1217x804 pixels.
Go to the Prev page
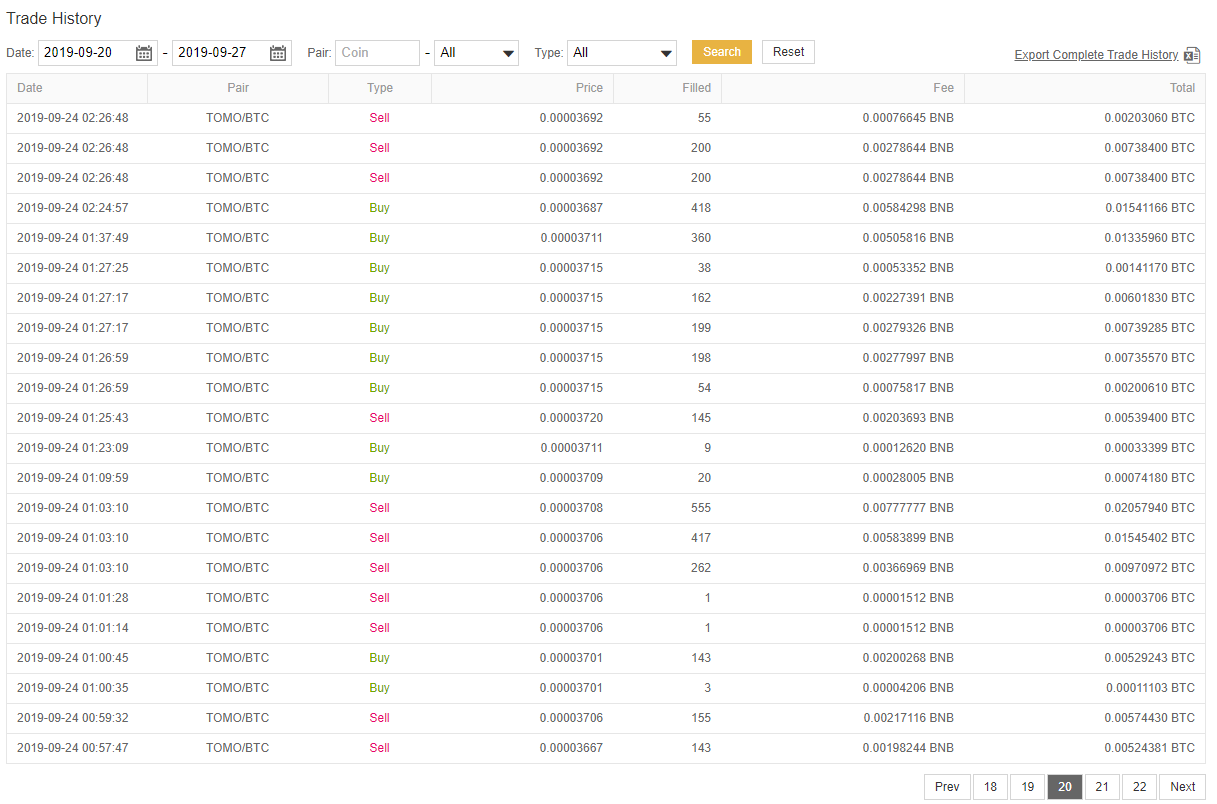pos(947,787)
